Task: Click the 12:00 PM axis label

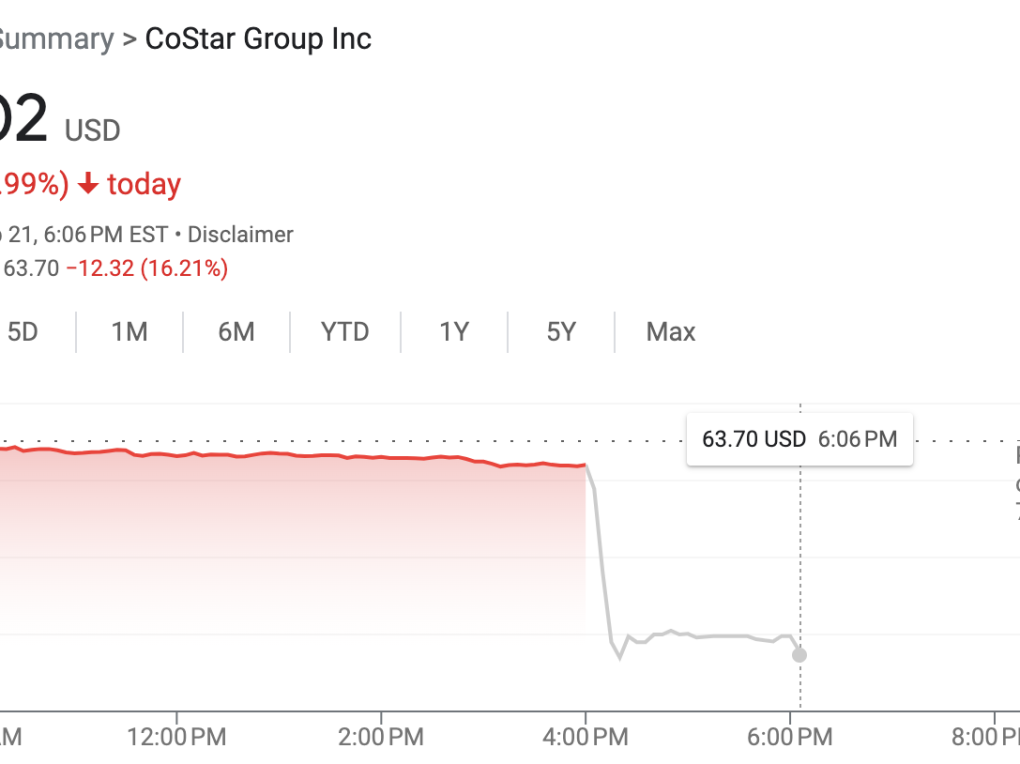Action: [x=177, y=738]
